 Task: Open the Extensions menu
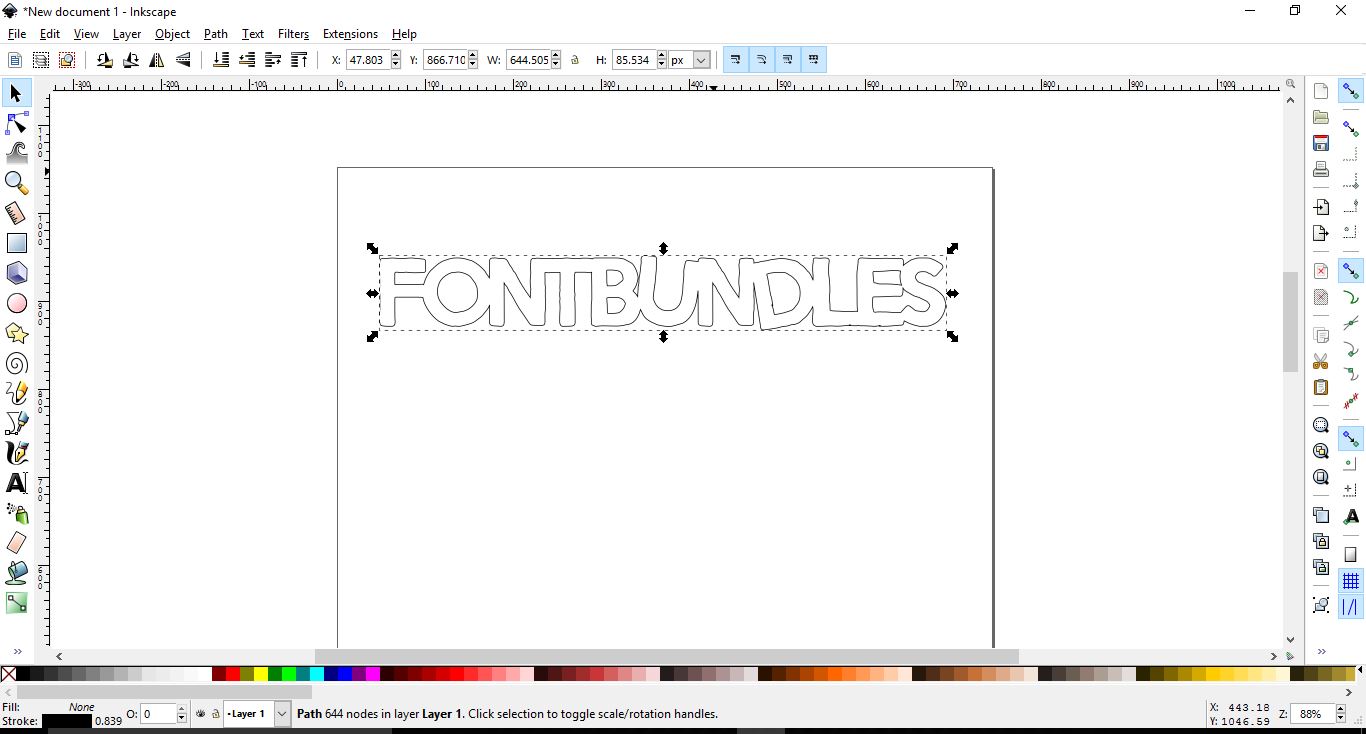coord(350,34)
